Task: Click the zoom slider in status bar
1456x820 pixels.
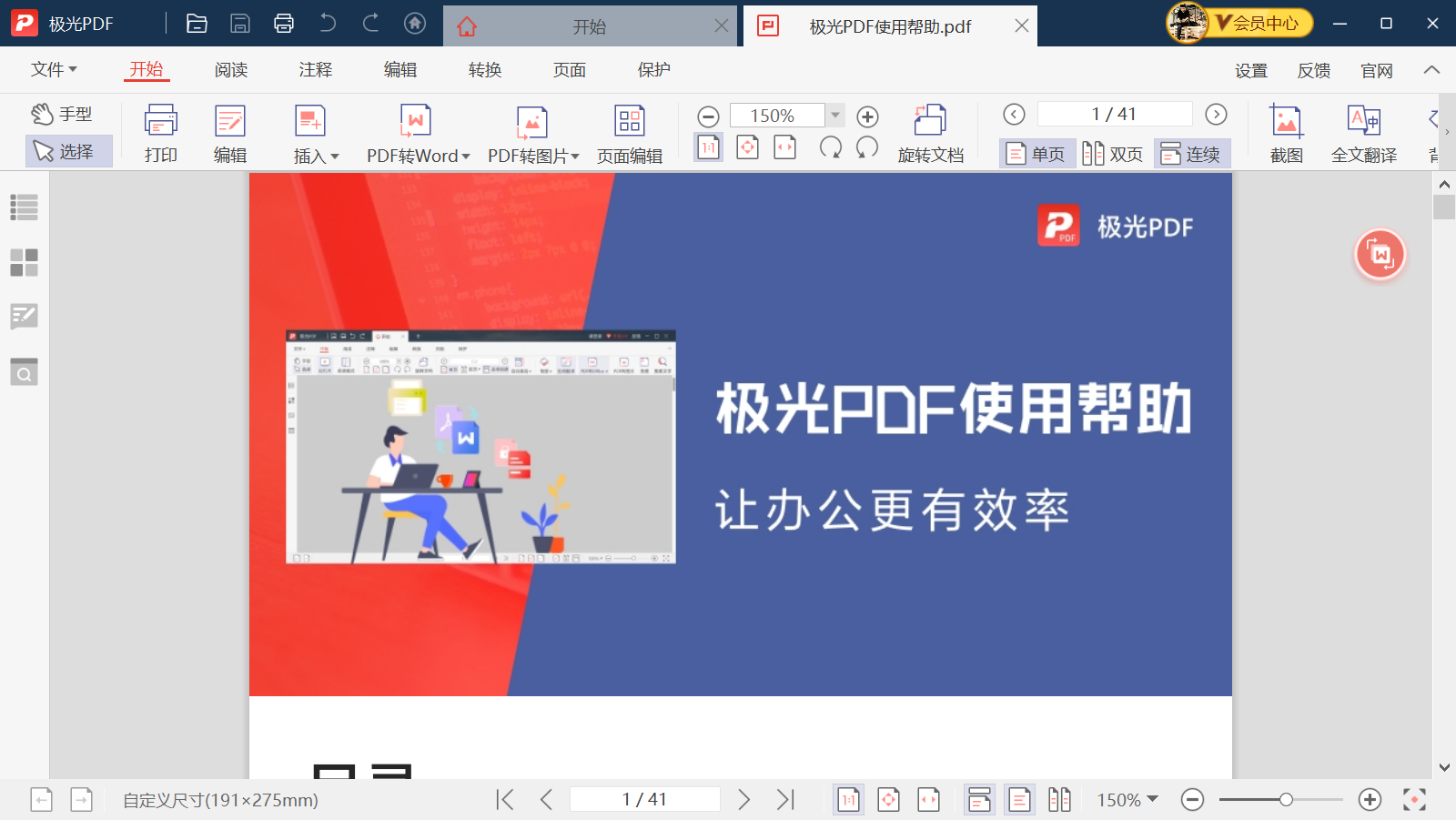Action: [1280, 800]
